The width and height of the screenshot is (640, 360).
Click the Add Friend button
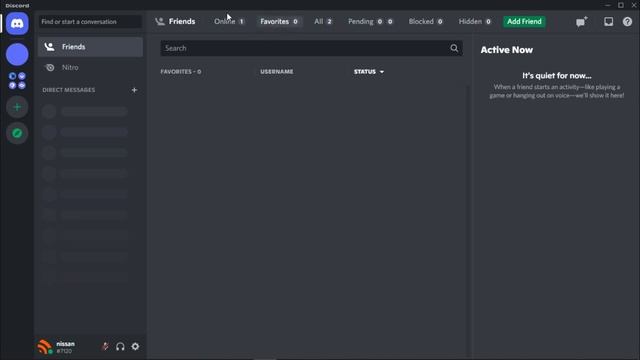(524, 22)
